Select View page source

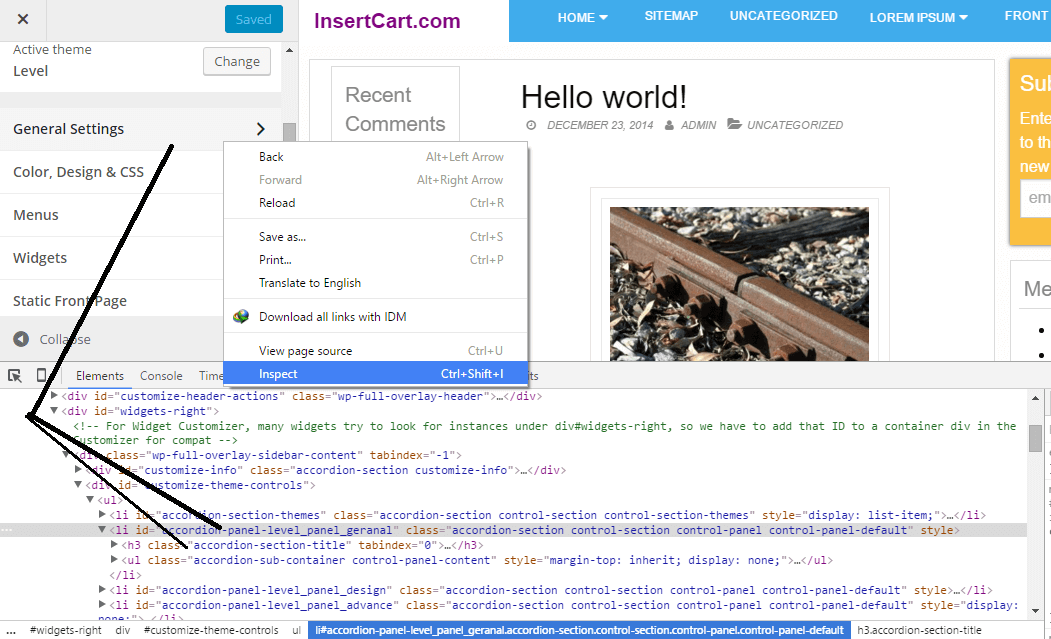375,351
